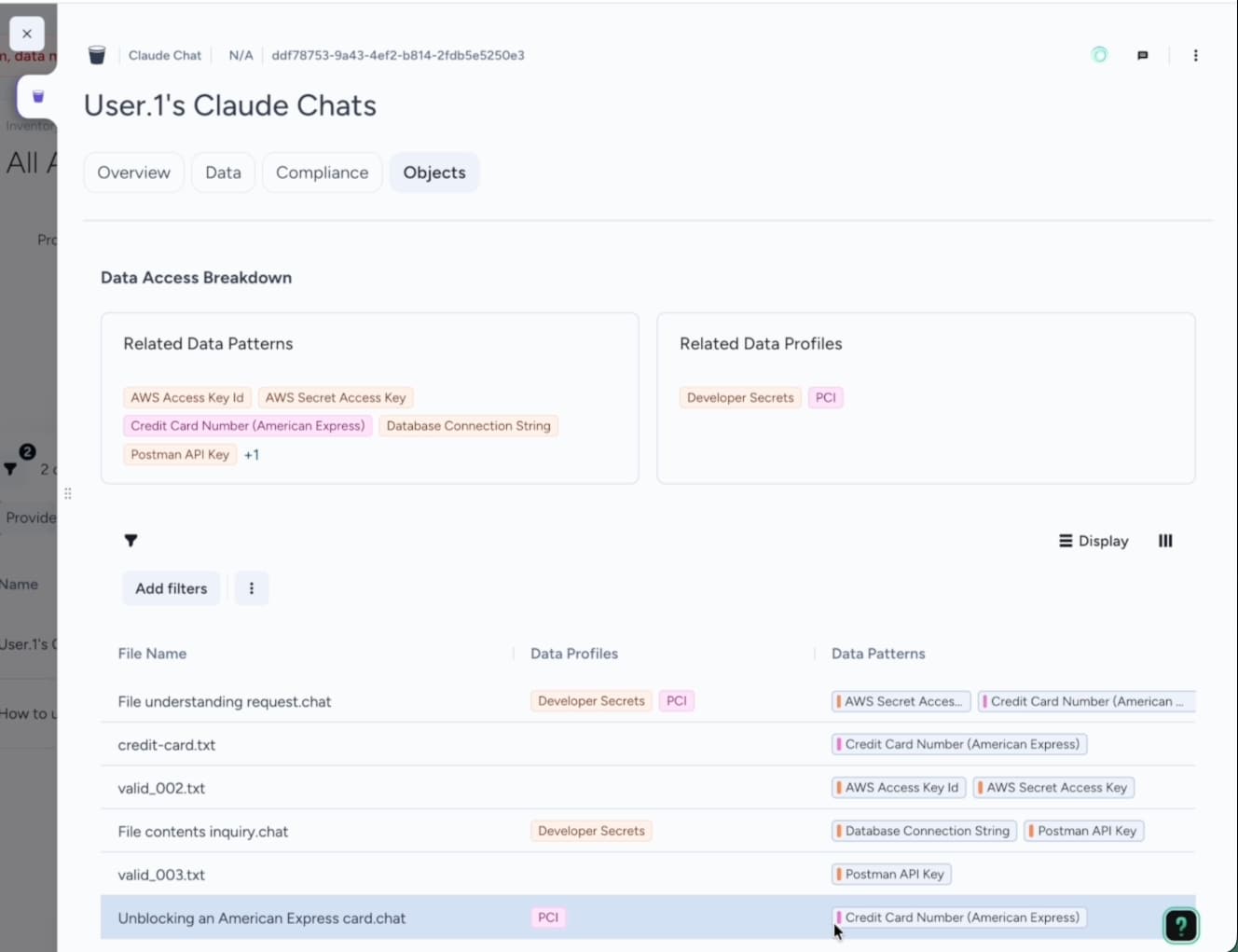Image resolution: width=1238 pixels, height=952 pixels.
Task: Click the N/A label in header
Action: coord(241,55)
